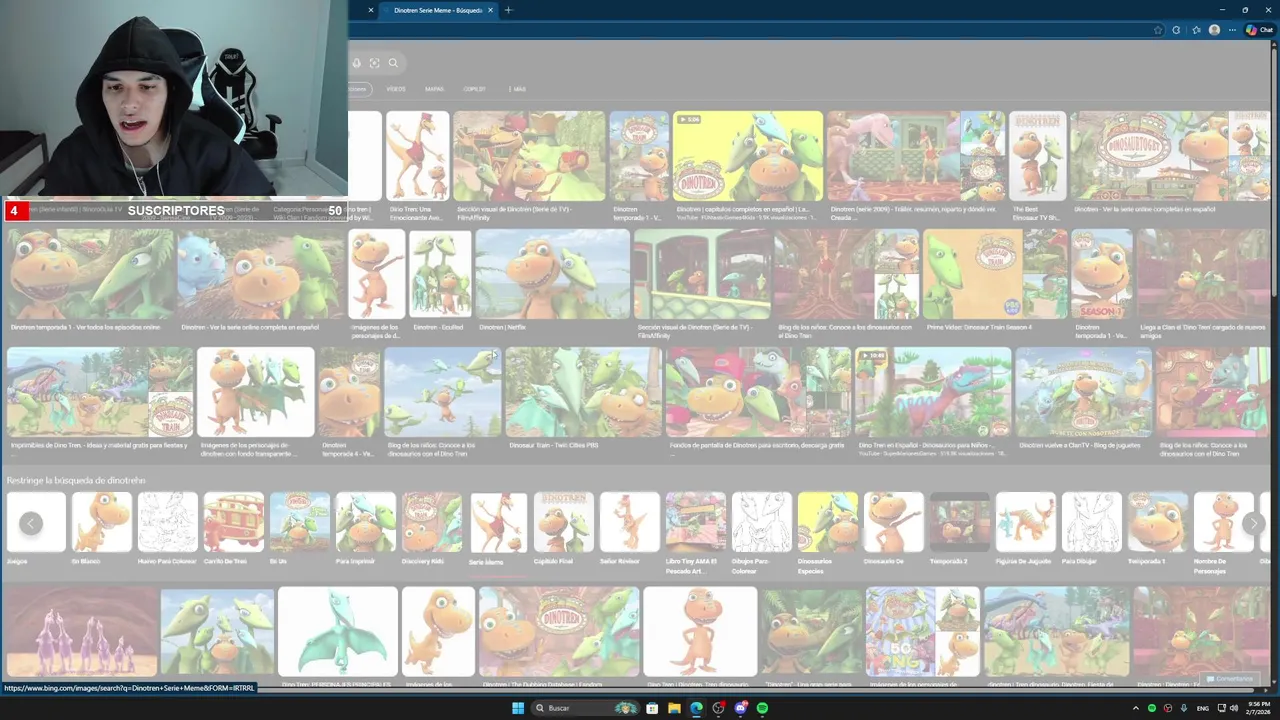Open the browser profile avatar
This screenshot has width=1280, height=720.
point(1214,30)
